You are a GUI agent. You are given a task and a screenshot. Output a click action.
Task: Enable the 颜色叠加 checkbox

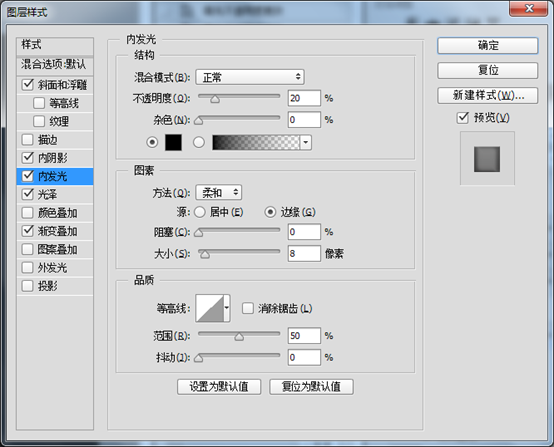pyautogui.click(x=28, y=213)
